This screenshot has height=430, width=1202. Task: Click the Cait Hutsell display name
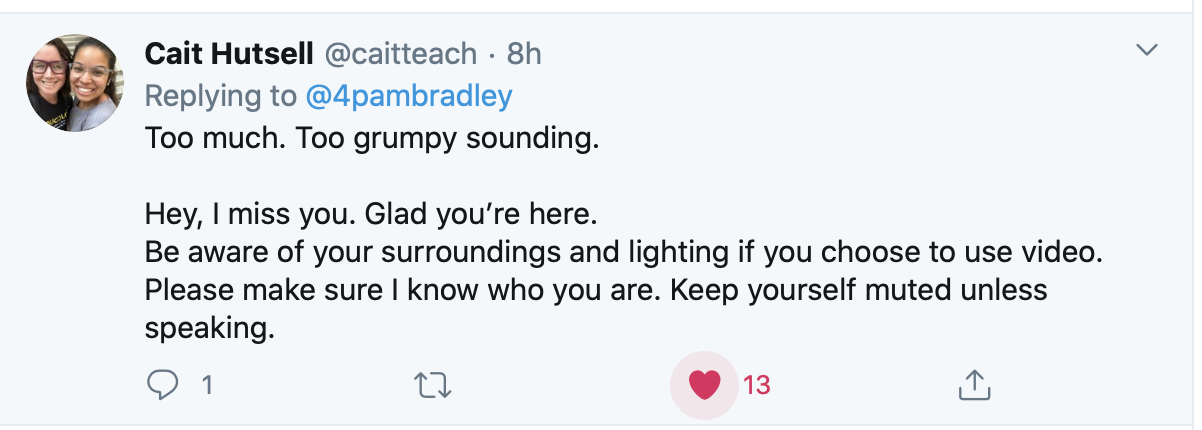pos(229,54)
